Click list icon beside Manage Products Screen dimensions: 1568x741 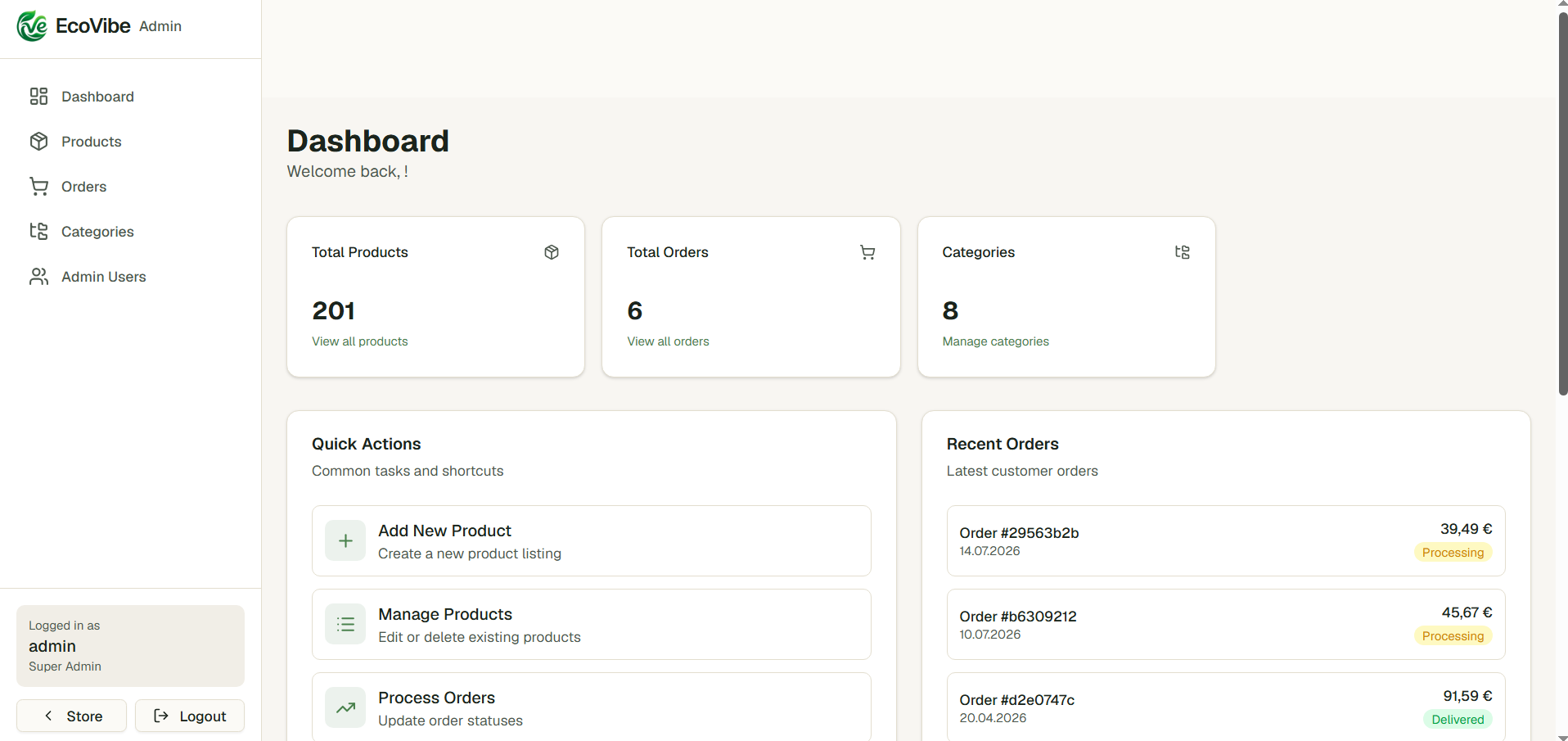click(x=345, y=625)
